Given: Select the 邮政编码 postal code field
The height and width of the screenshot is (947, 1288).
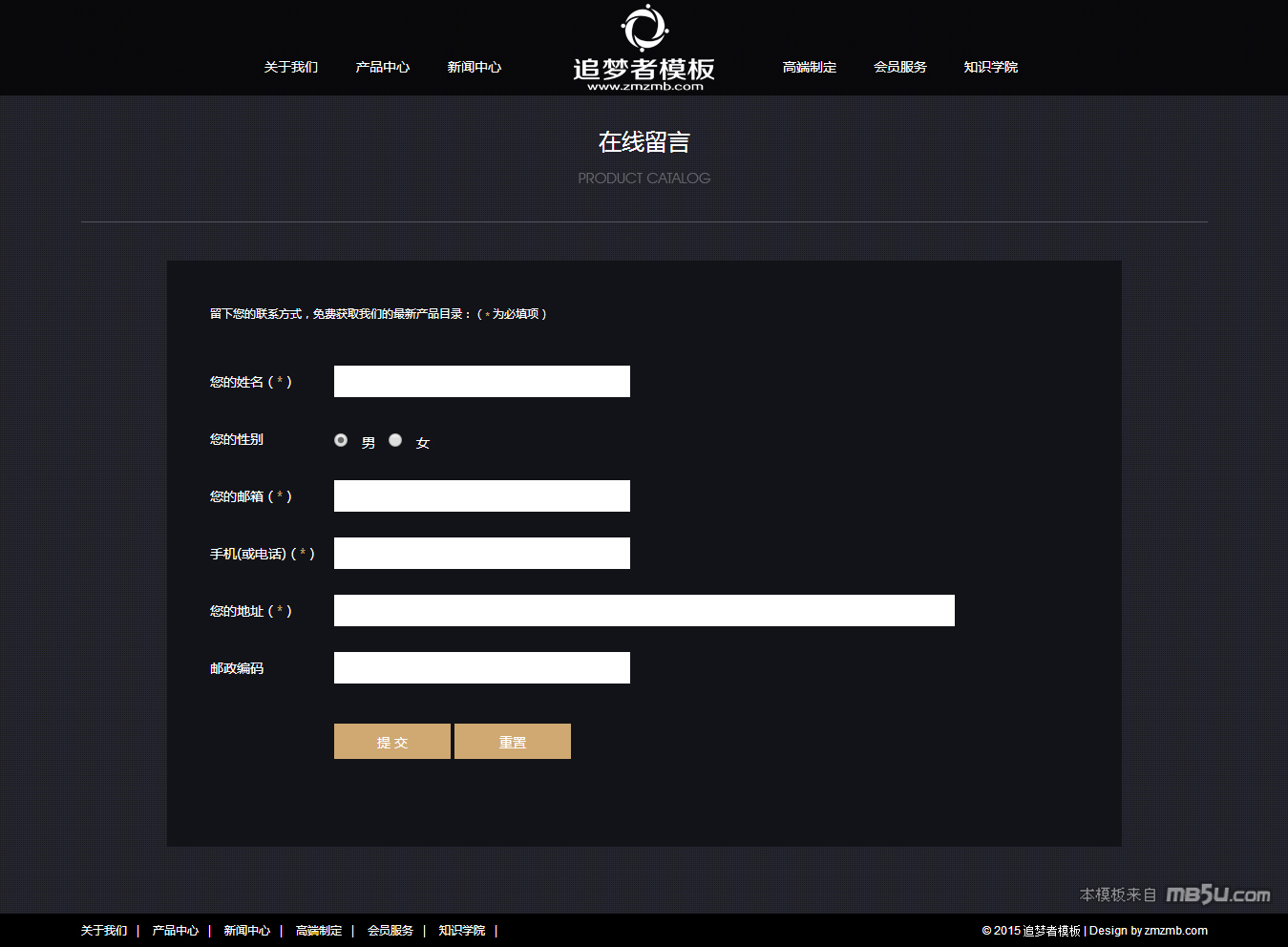Looking at the screenshot, I should pos(482,667).
